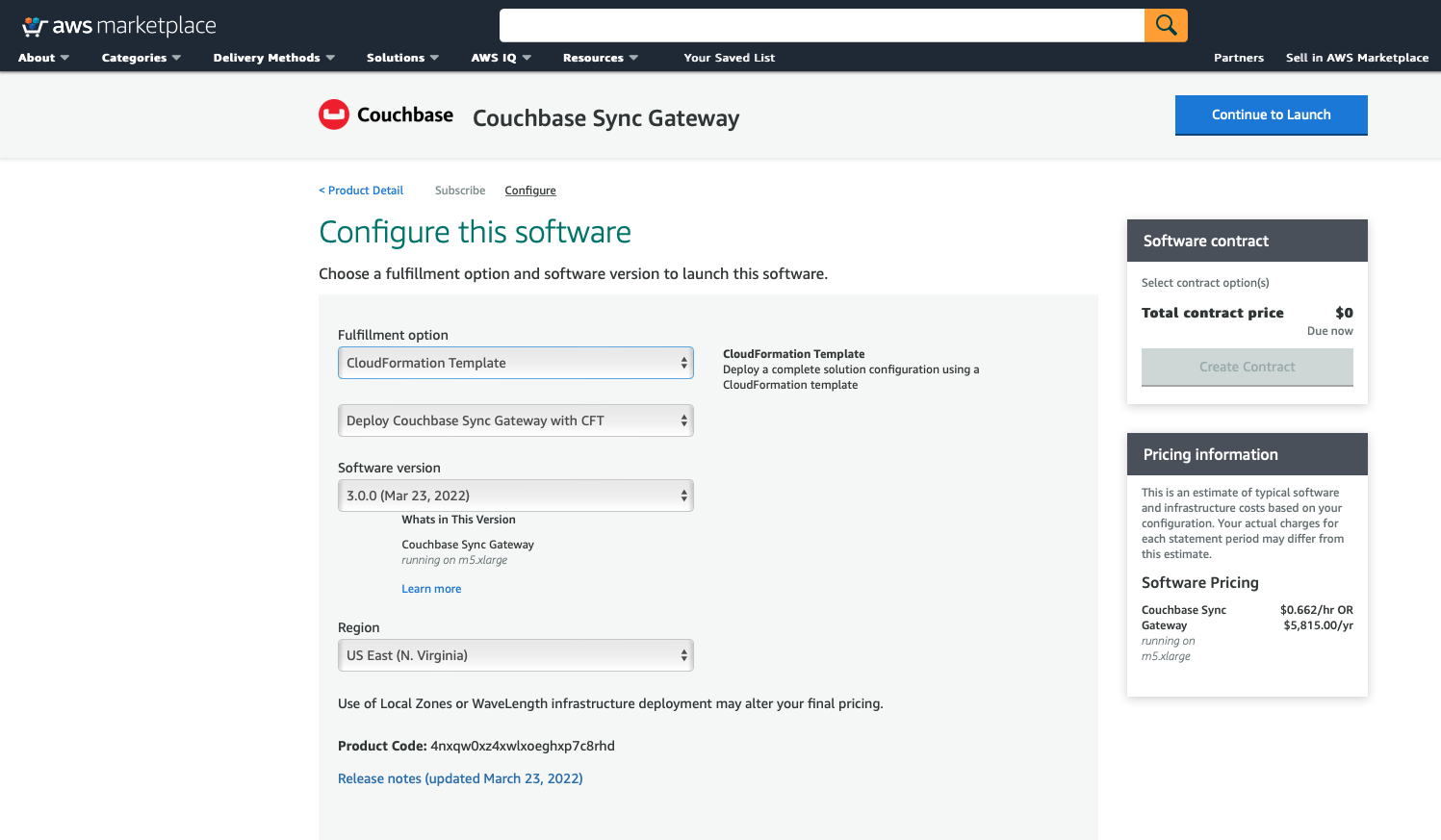Click the orange search magnifier icon
The height and width of the screenshot is (840, 1441).
(x=1165, y=25)
